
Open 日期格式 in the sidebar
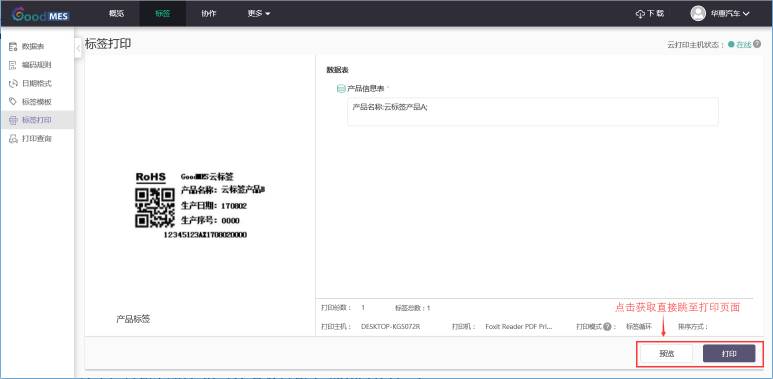tap(37, 83)
